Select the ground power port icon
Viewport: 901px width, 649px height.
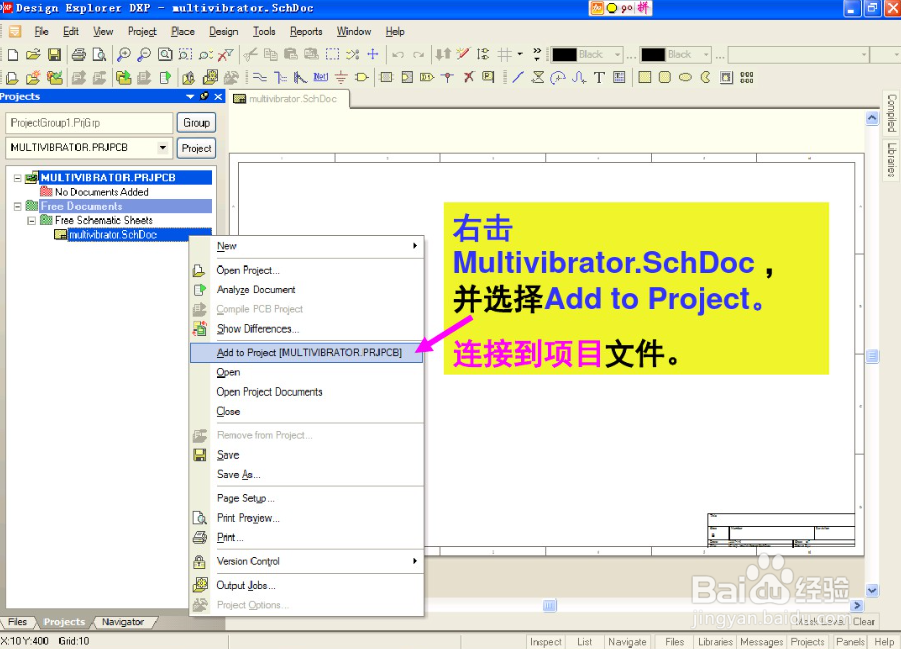pyautogui.click(x=341, y=77)
